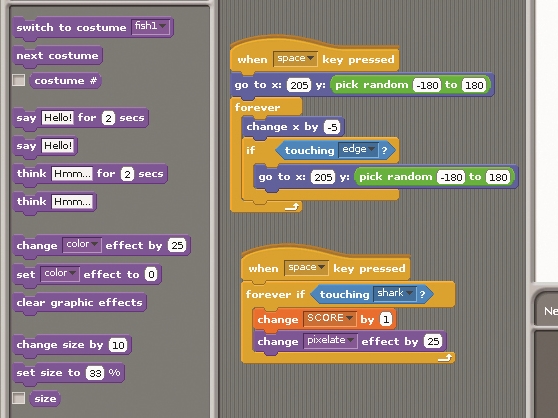Select the think Hmm... block
558x418 pixels.
click(54, 202)
